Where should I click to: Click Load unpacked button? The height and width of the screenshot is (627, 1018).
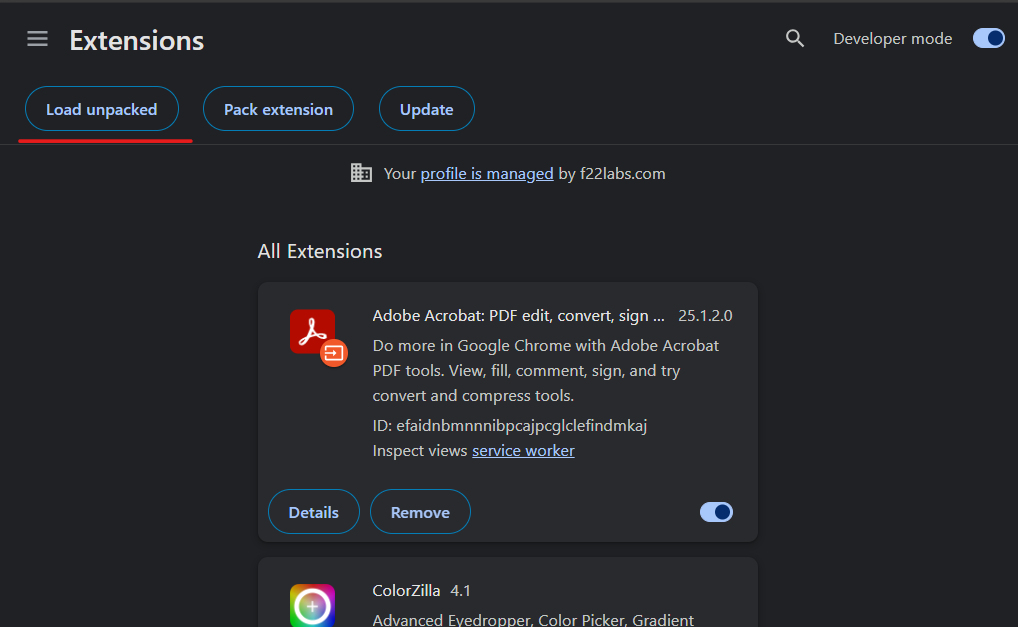[102, 109]
